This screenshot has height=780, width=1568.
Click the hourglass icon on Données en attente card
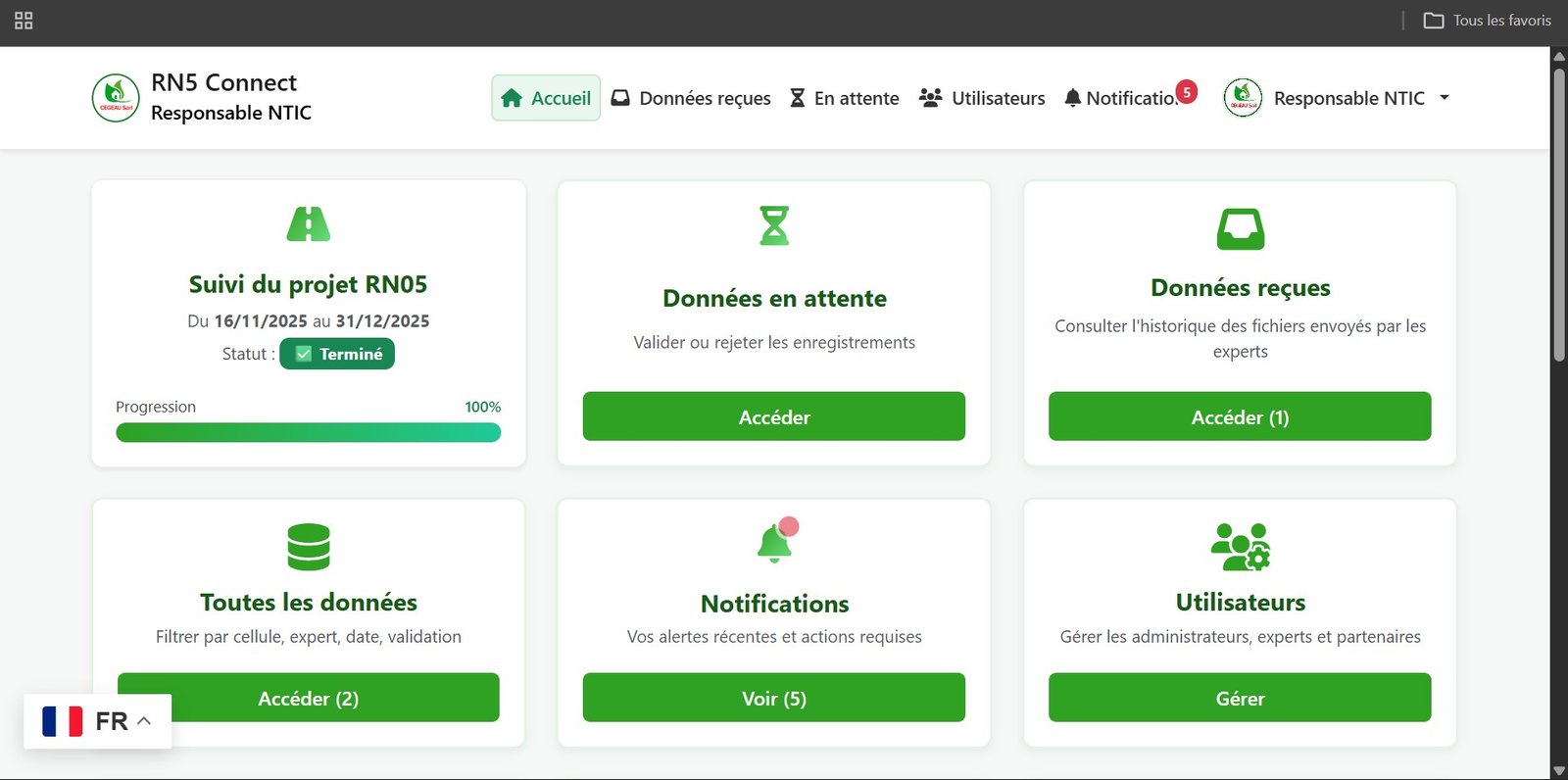click(x=774, y=225)
